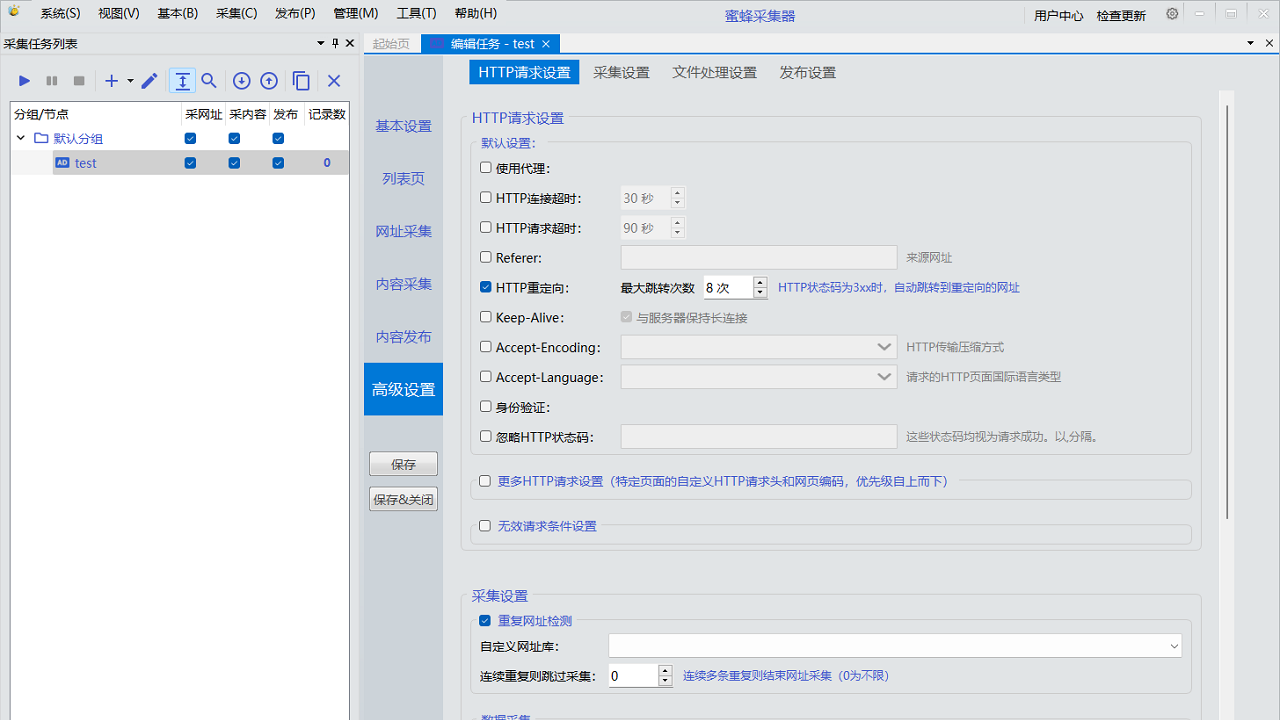
Task: Open the 工具(T) menu
Action: pyautogui.click(x=416, y=14)
